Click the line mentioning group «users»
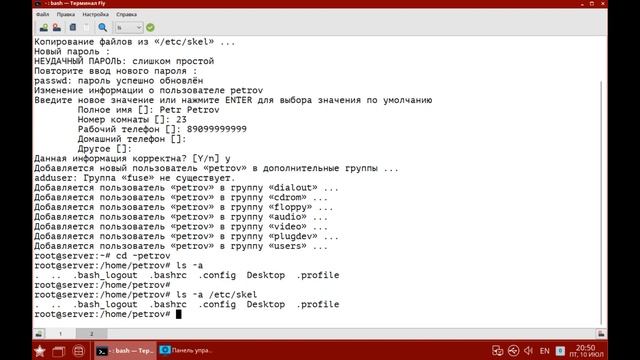This screenshot has height=360, width=640. point(181,246)
